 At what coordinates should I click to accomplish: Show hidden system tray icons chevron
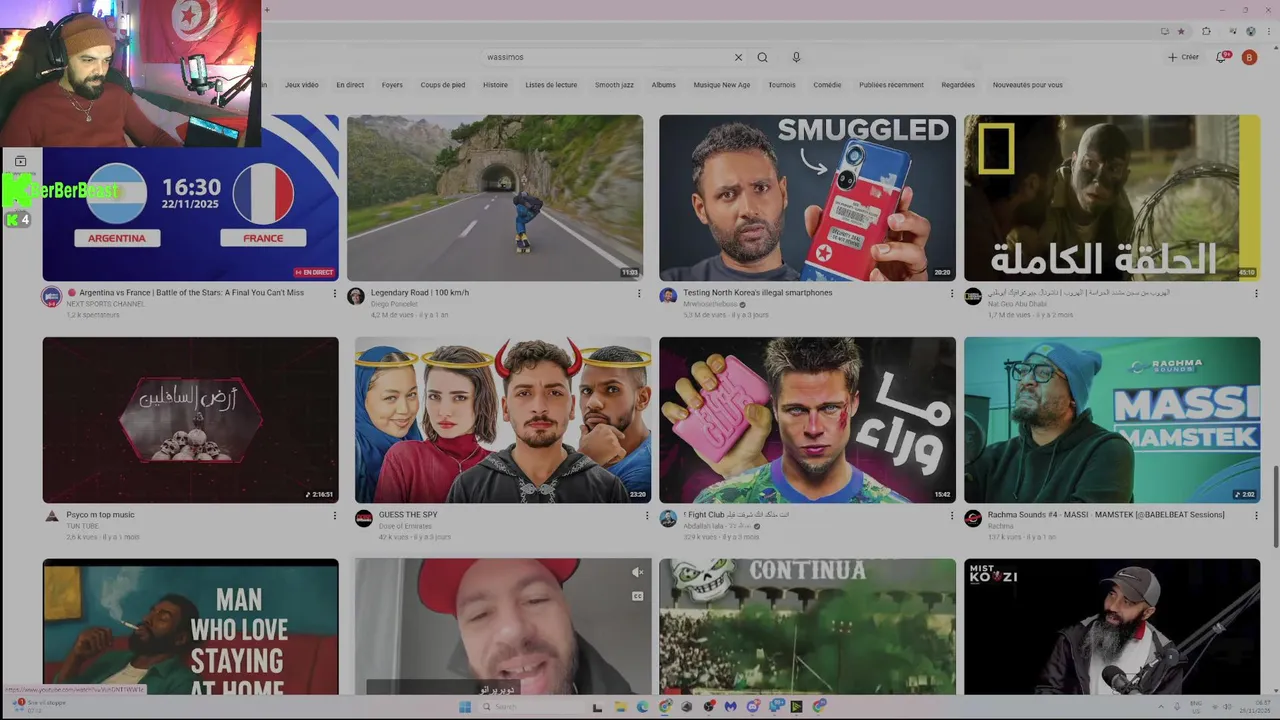coord(1163,706)
